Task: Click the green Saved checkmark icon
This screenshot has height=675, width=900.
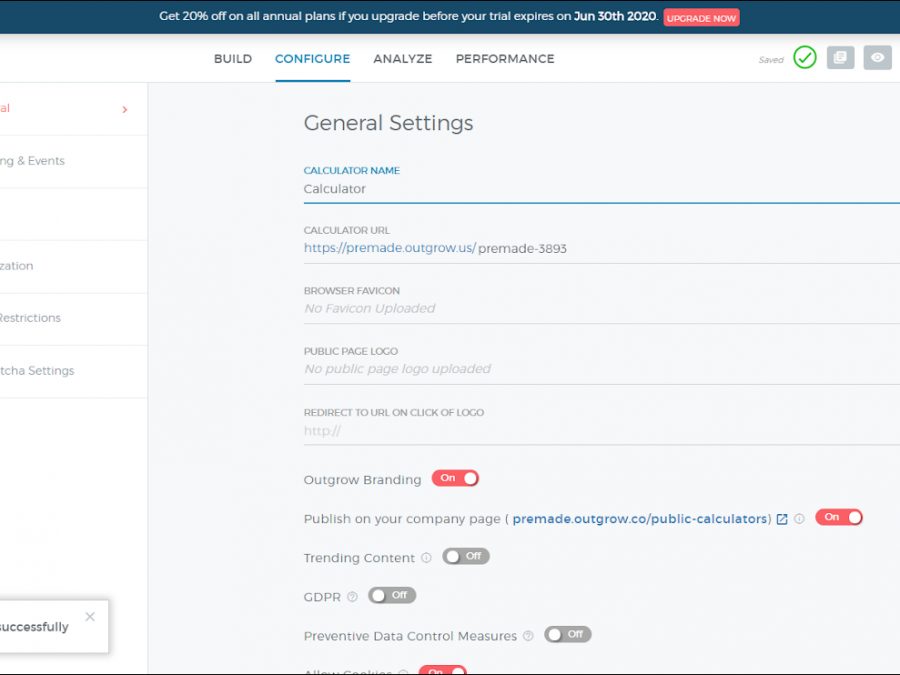Action: 804,58
